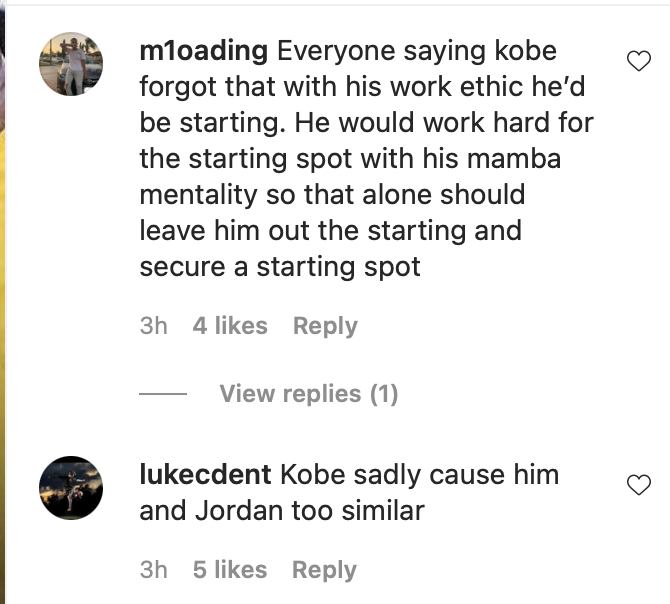Like m1oading's comment with the heart icon
The width and height of the screenshot is (670, 604).
[x=638, y=62]
